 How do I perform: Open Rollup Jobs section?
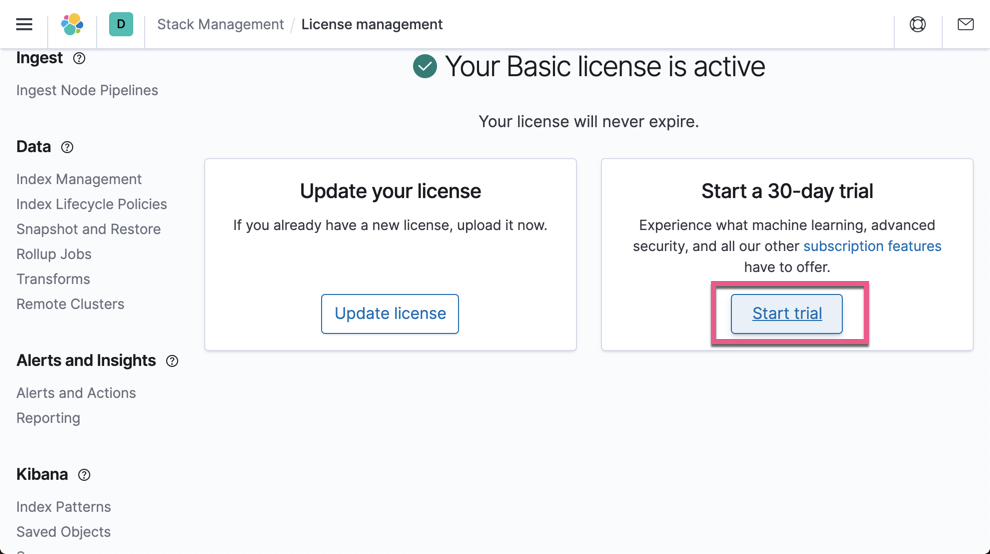click(54, 254)
